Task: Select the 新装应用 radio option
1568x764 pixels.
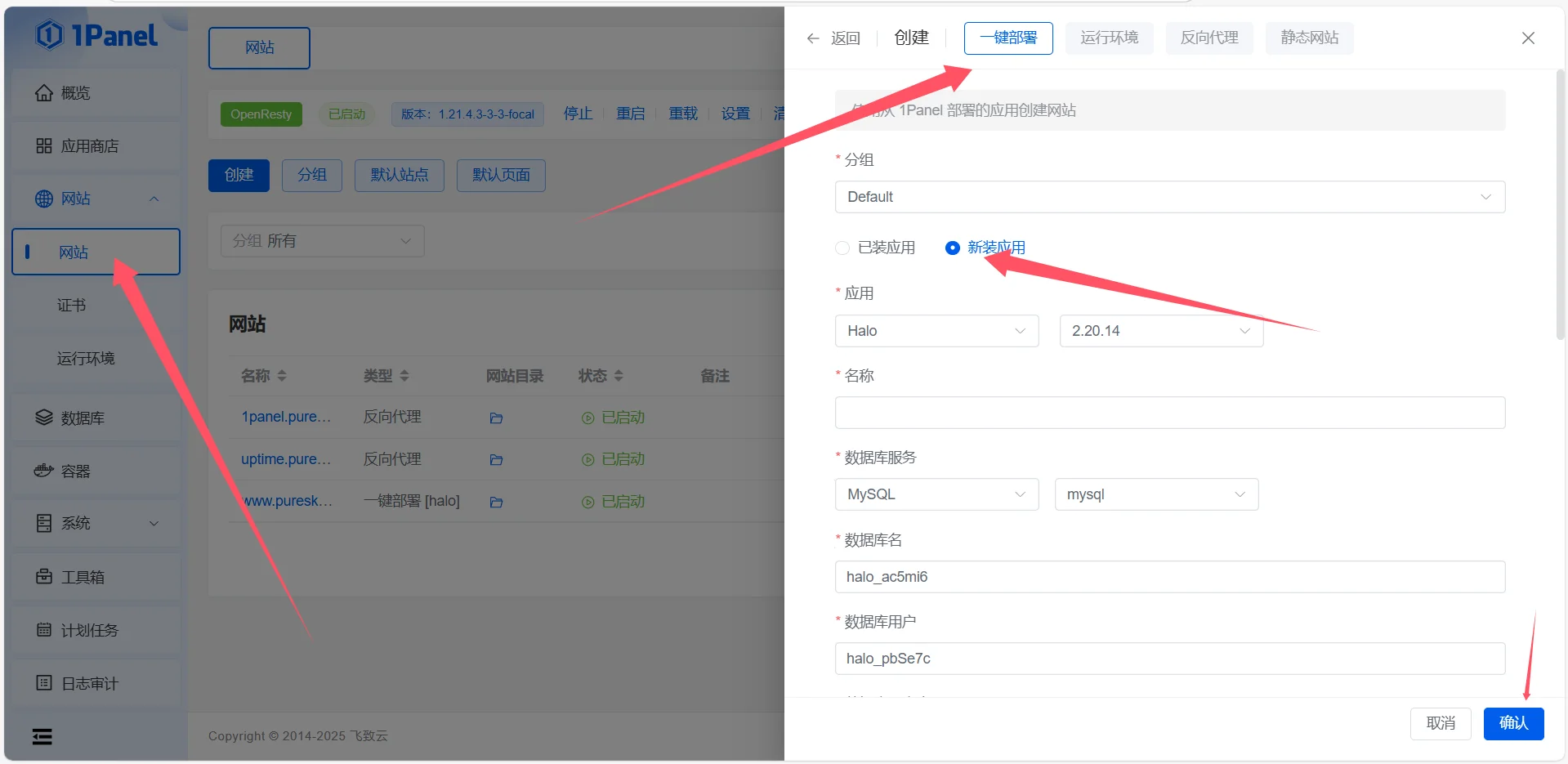Action: pyautogui.click(x=952, y=248)
